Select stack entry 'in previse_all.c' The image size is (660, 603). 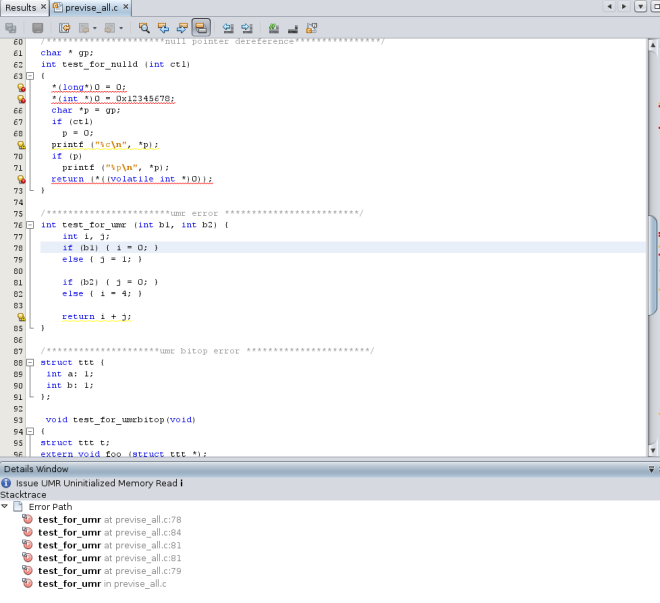(x=102, y=584)
